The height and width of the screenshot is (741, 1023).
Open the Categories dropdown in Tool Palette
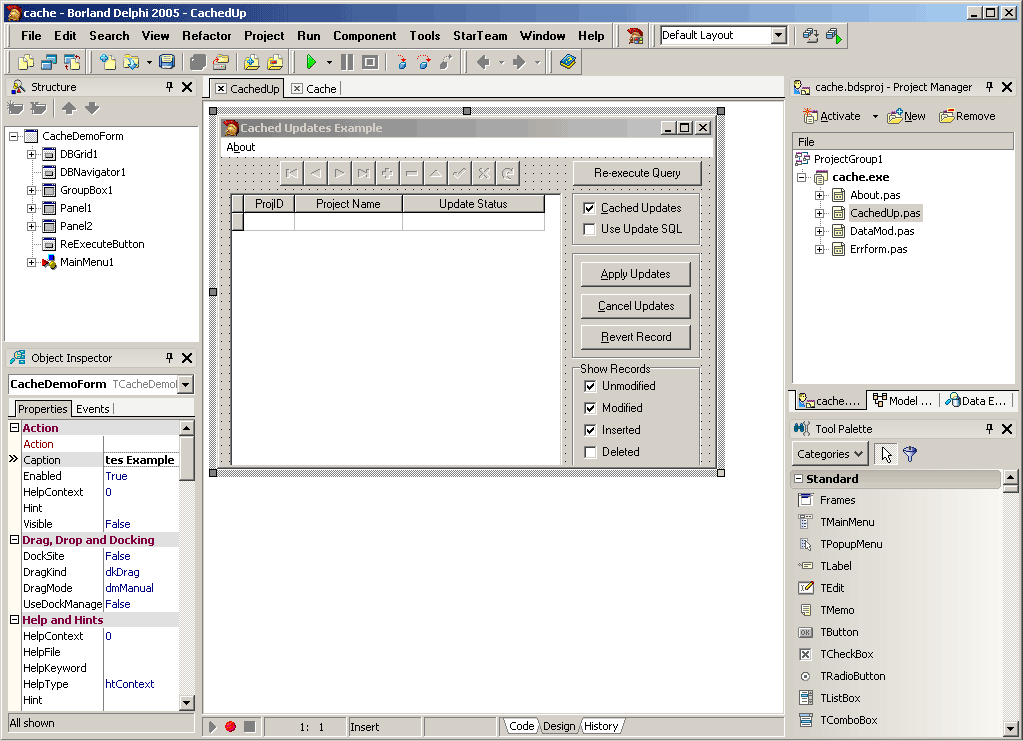click(830, 454)
